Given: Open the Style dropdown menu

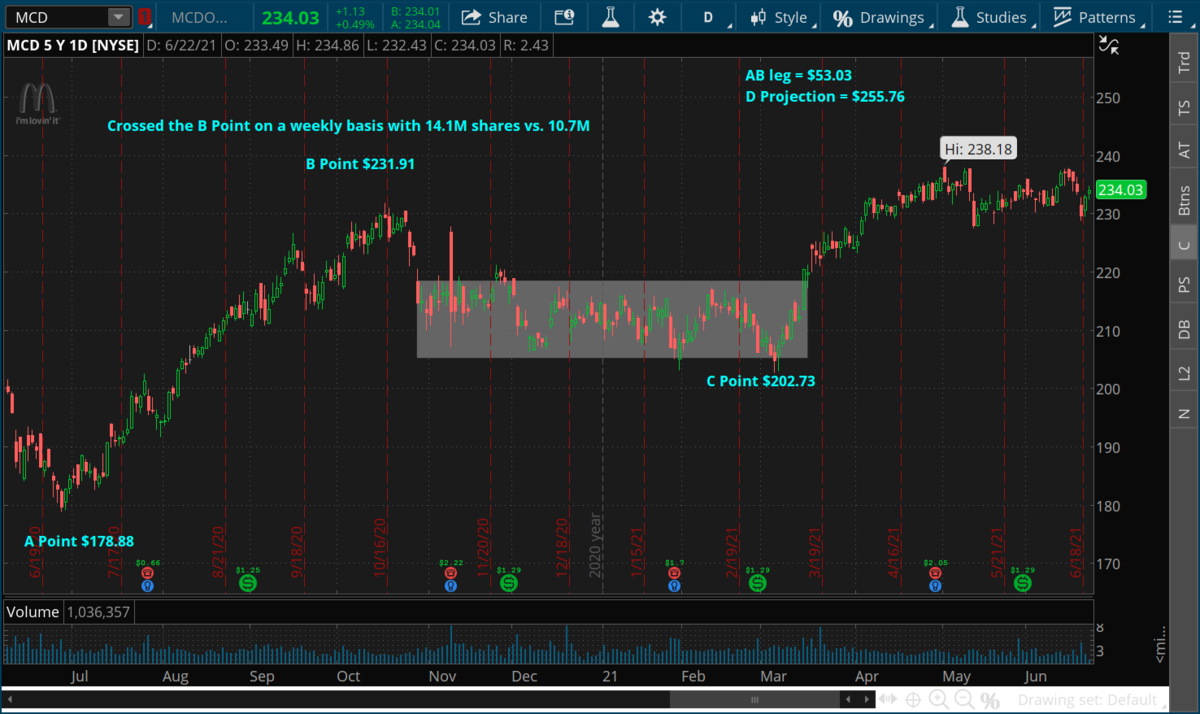Looking at the screenshot, I should pos(785,17).
